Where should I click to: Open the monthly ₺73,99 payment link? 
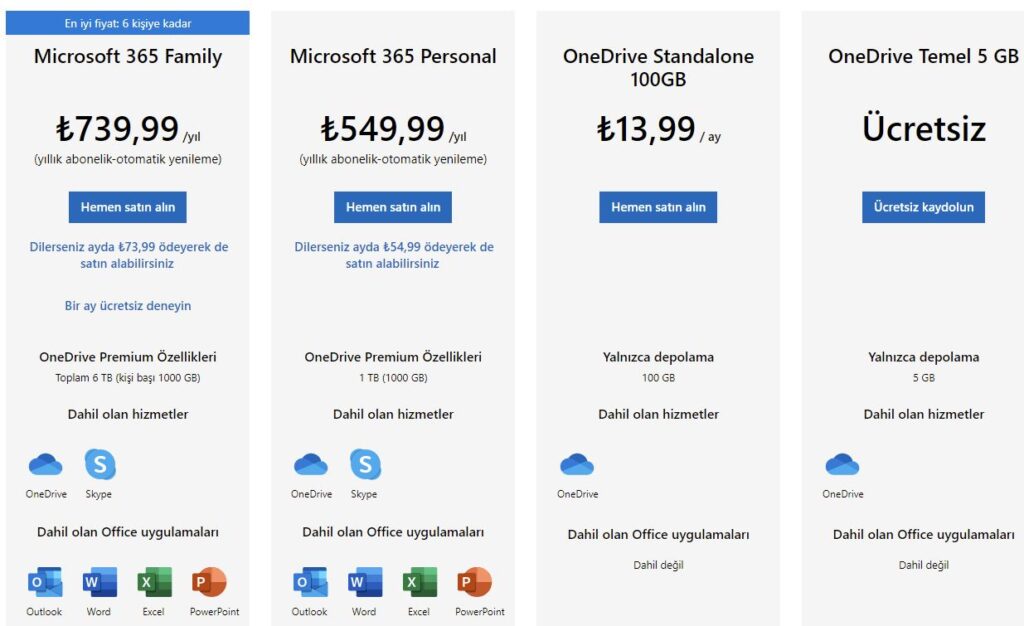coord(129,255)
